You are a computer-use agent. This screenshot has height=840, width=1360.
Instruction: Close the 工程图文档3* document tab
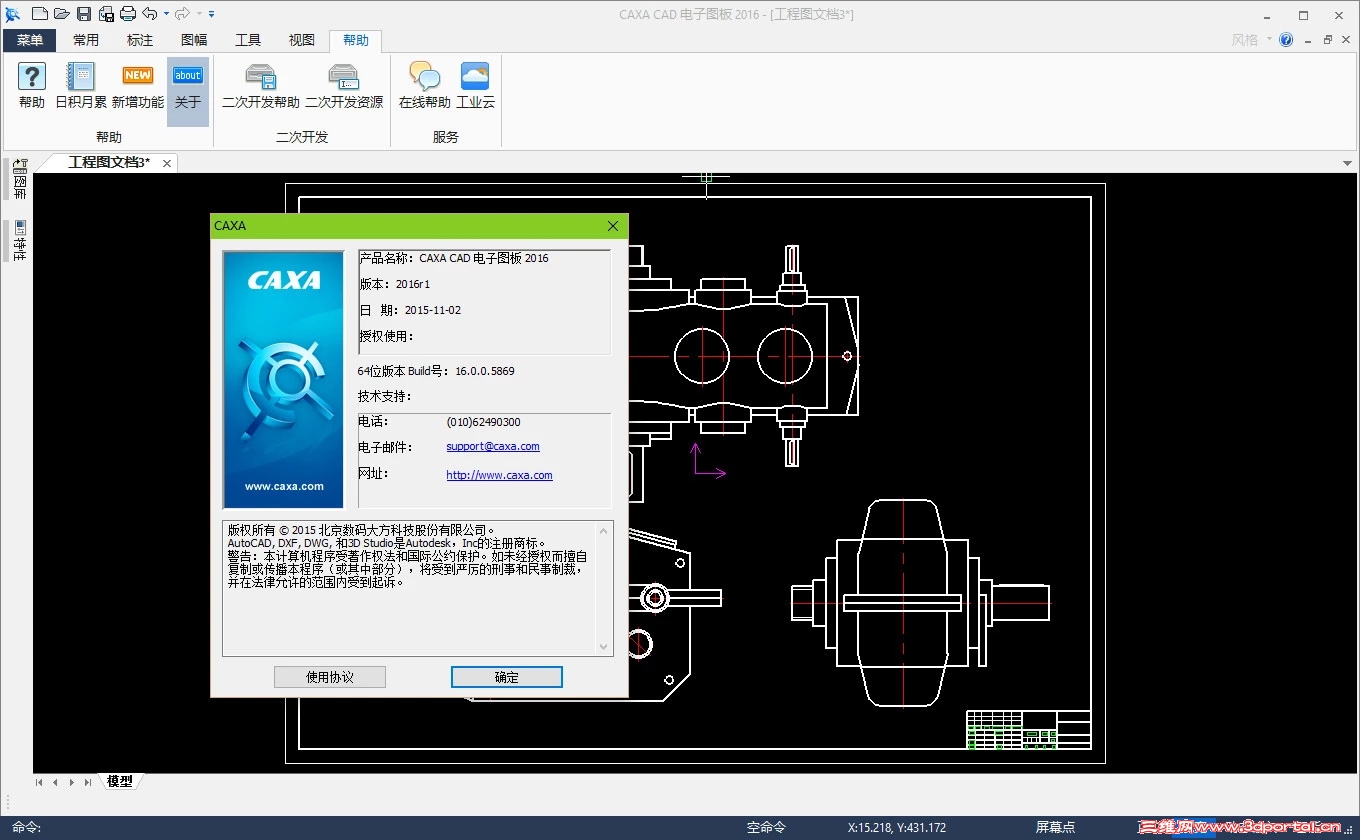[167, 163]
